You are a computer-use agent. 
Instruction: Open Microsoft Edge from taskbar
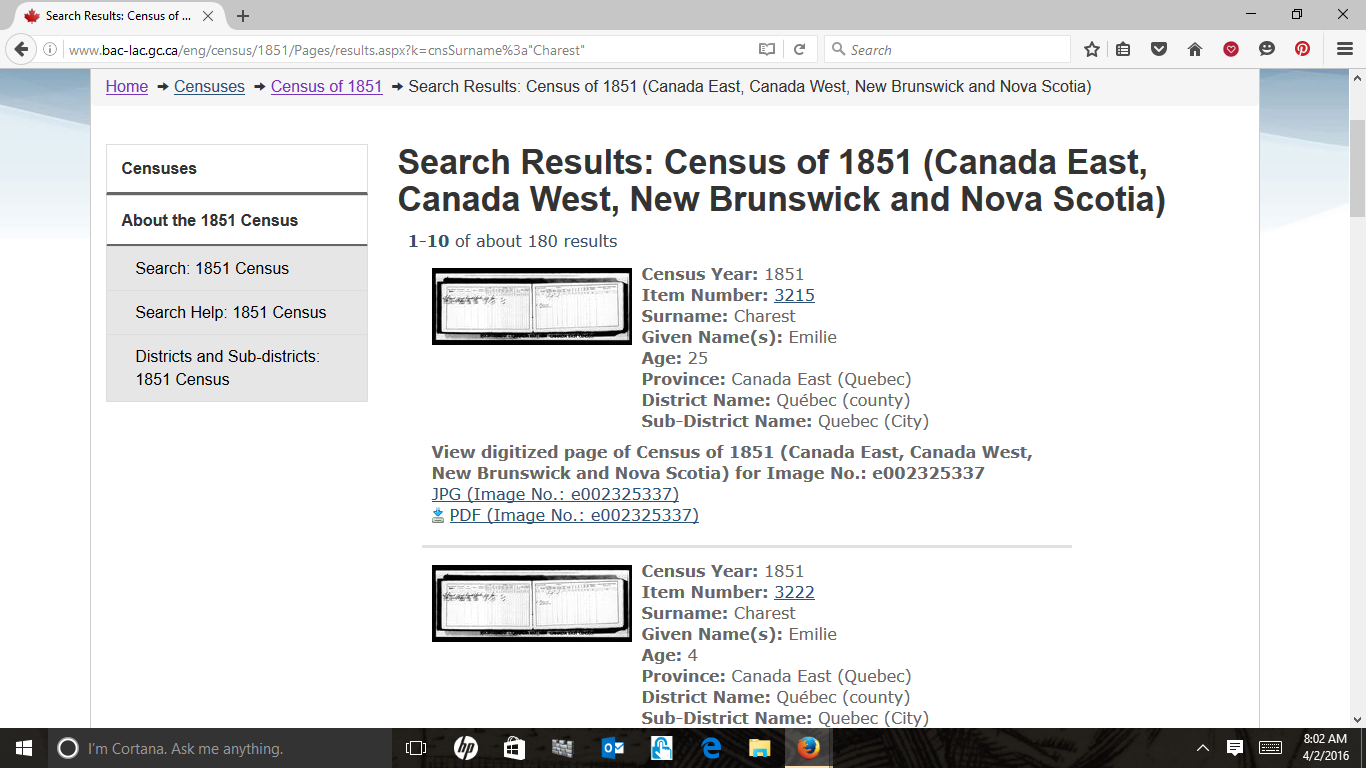point(711,748)
